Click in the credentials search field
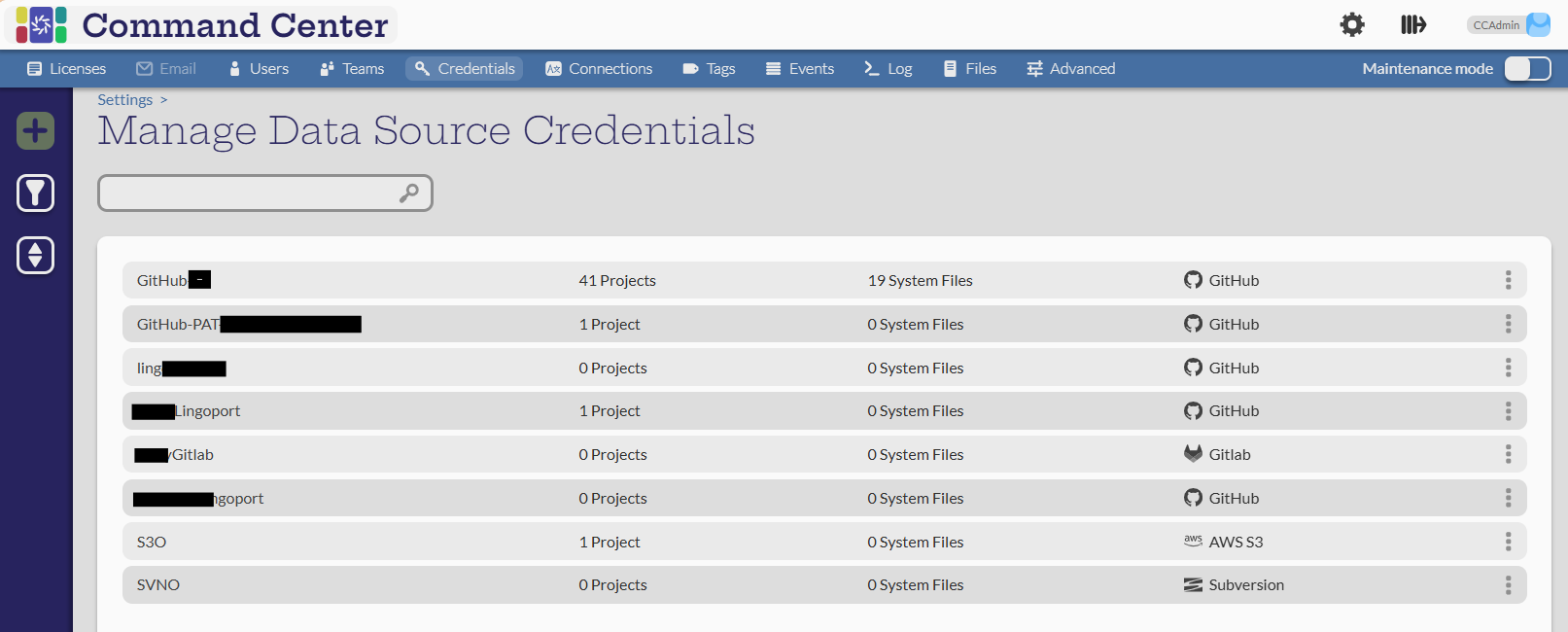 tap(248, 193)
